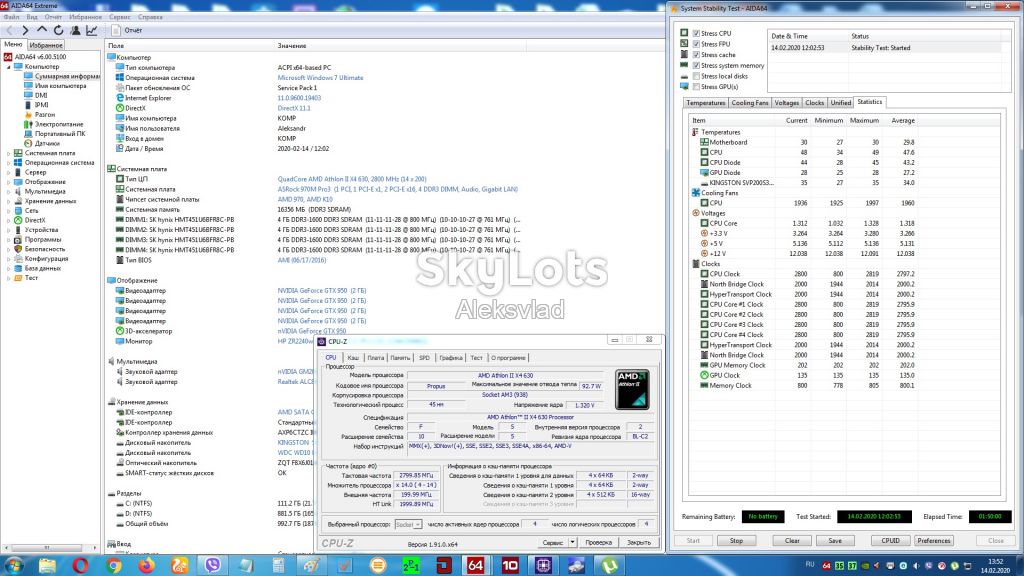Click the Портативный ПК tree item
Image resolution: width=1024 pixels, height=576 pixels.
59,134
